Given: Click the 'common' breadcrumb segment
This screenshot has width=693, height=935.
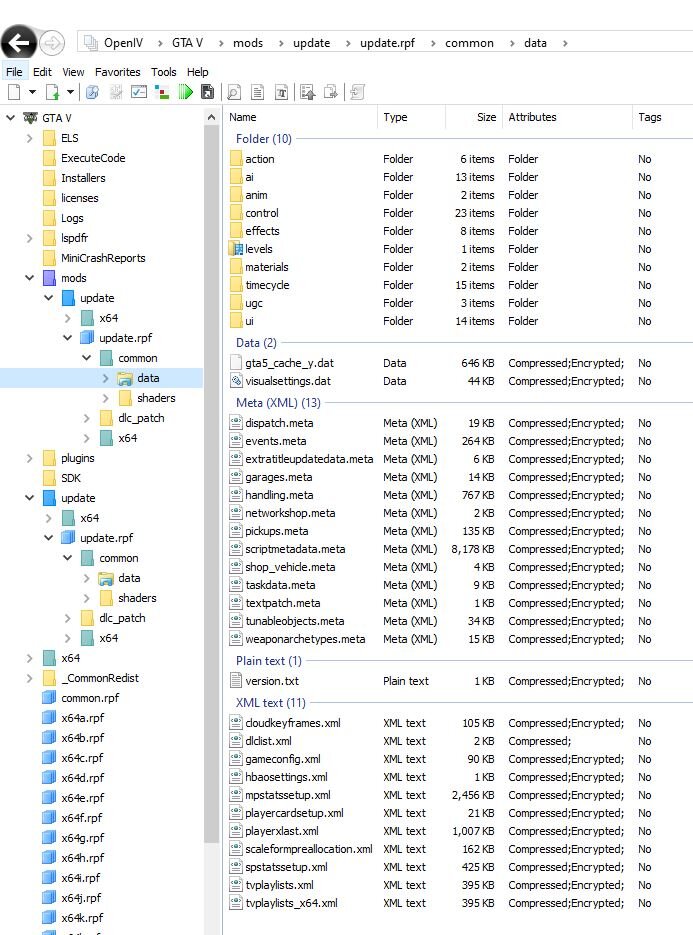Looking at the screenshot, I should click(469, 43).
